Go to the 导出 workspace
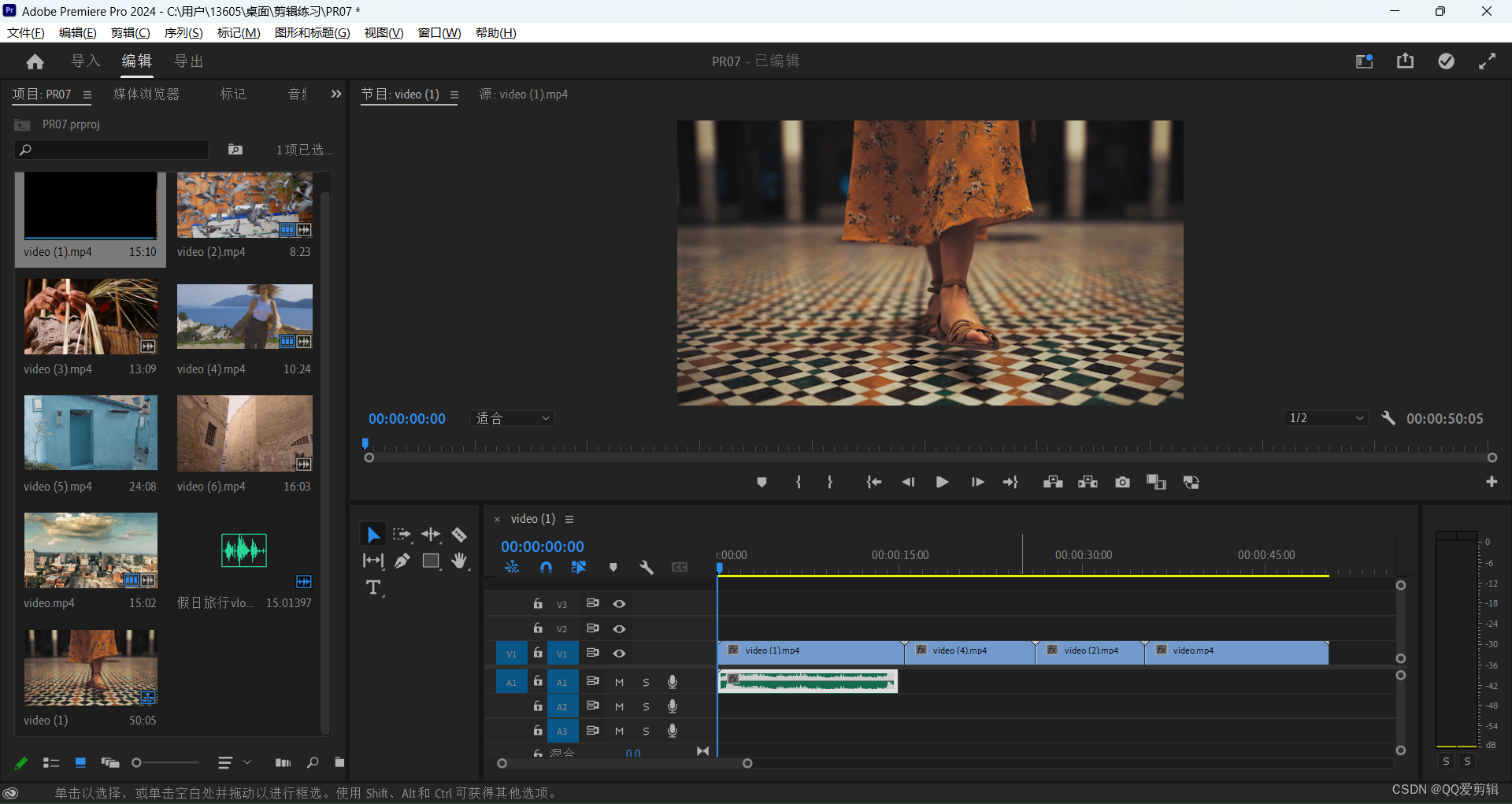This screenshot has width=1512, height=804. click(x=189, y=61)
